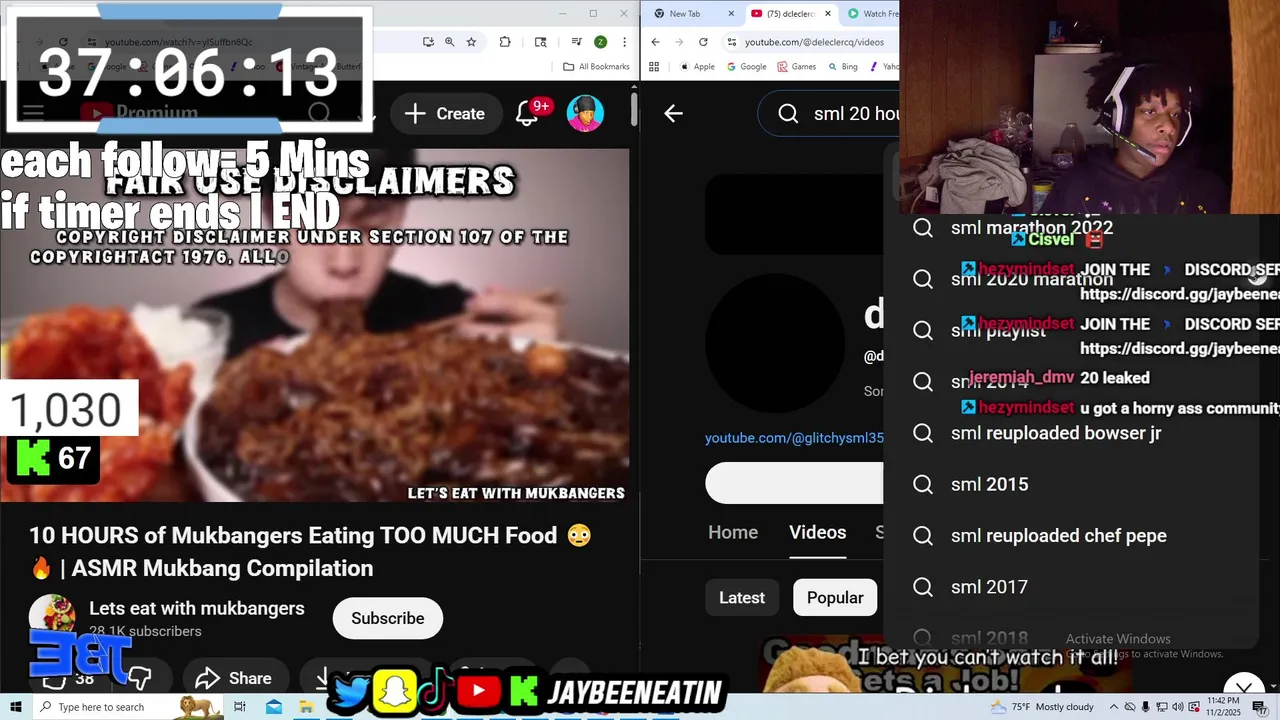Image resolution: width=1280 pixels, height=720 pixels.
Task: Sort channel videos by Popular
Action: [x=835, y=598]
